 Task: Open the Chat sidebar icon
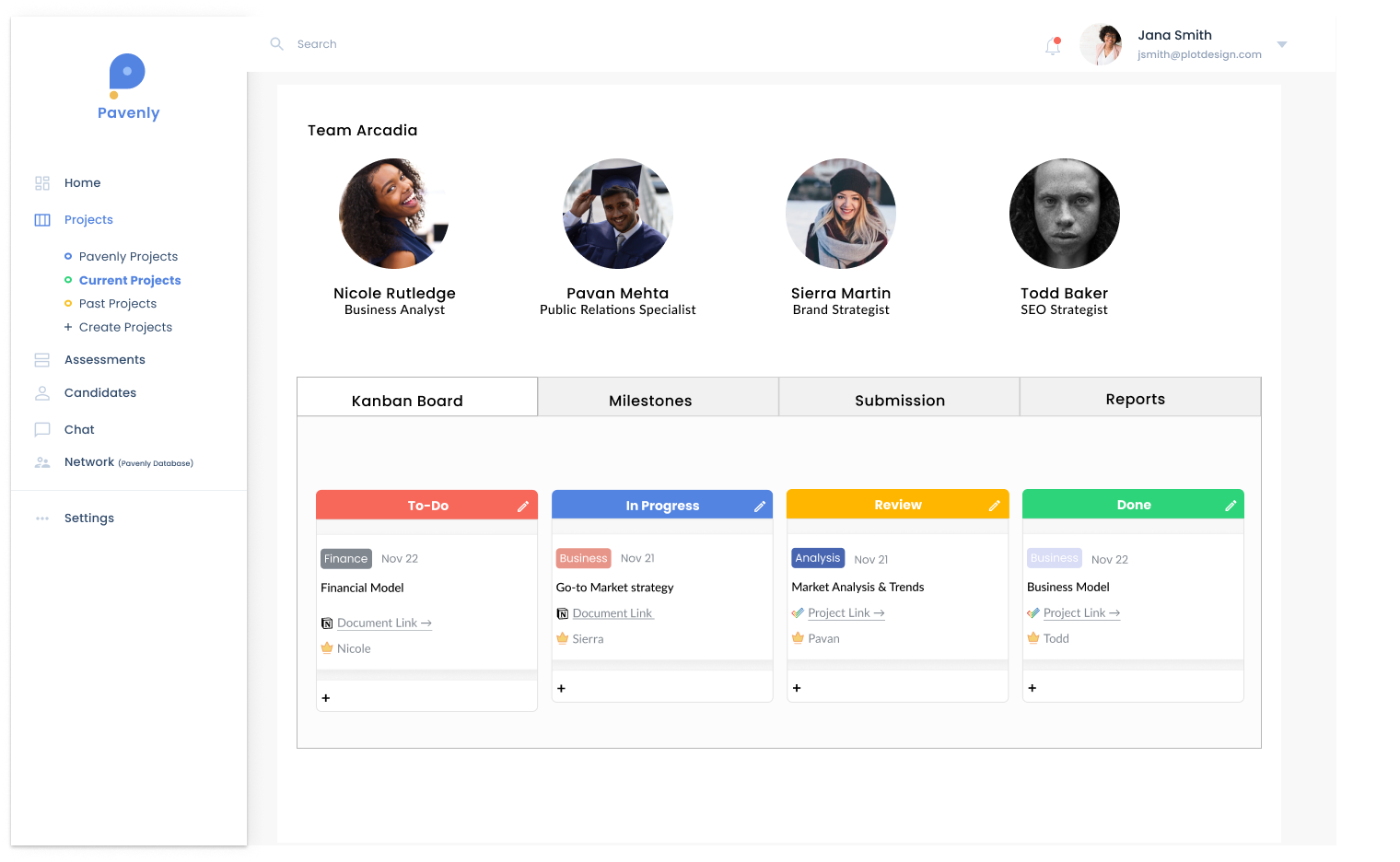point(41,429)
